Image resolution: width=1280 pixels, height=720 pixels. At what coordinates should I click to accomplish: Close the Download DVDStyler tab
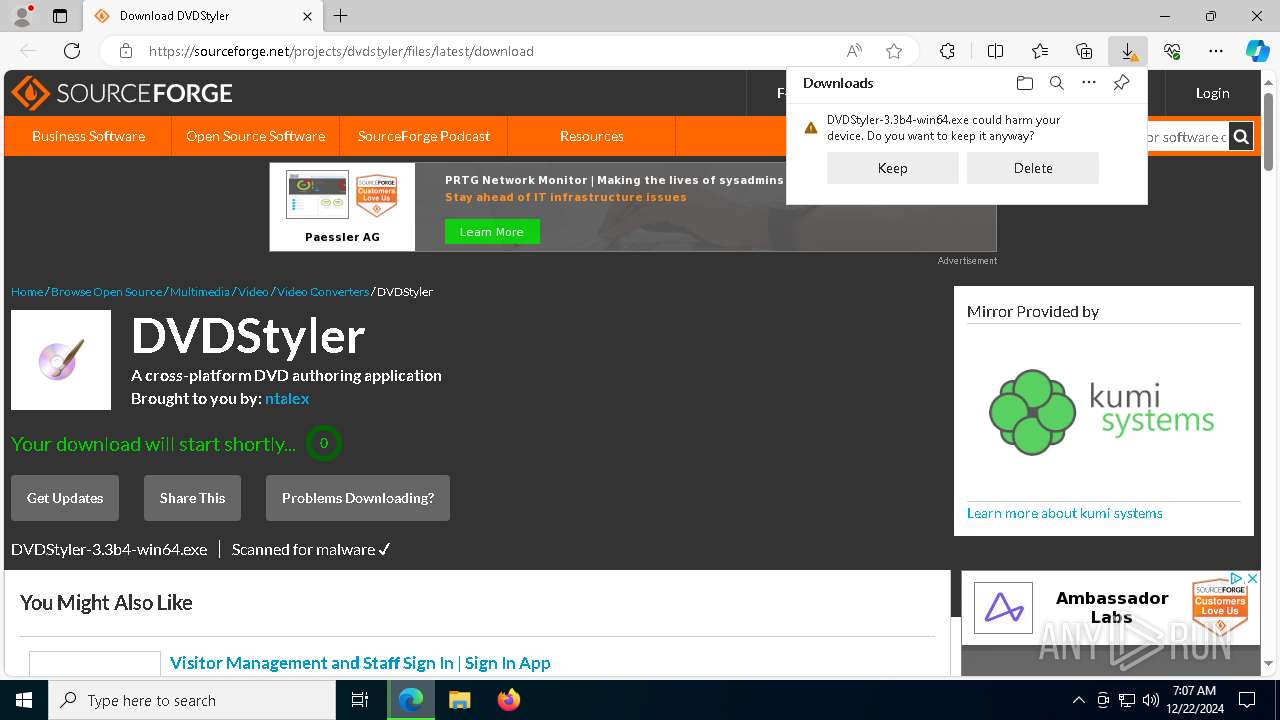click(307, 16)
